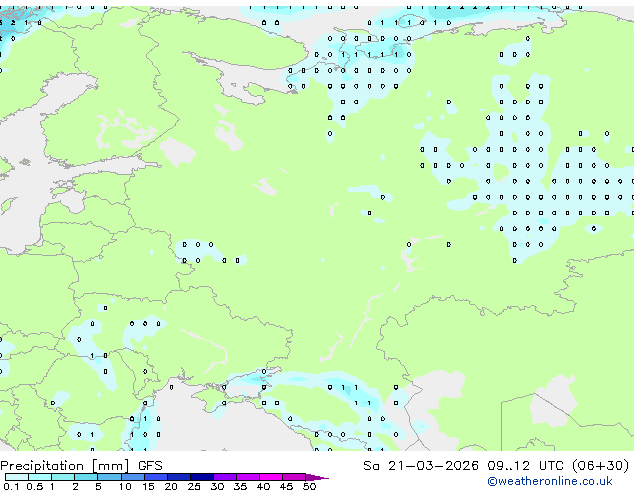Select the 'Precipitation [mm] GFS' title text
The width and height of the screenshot is (634, 490).
coord(81,466)
